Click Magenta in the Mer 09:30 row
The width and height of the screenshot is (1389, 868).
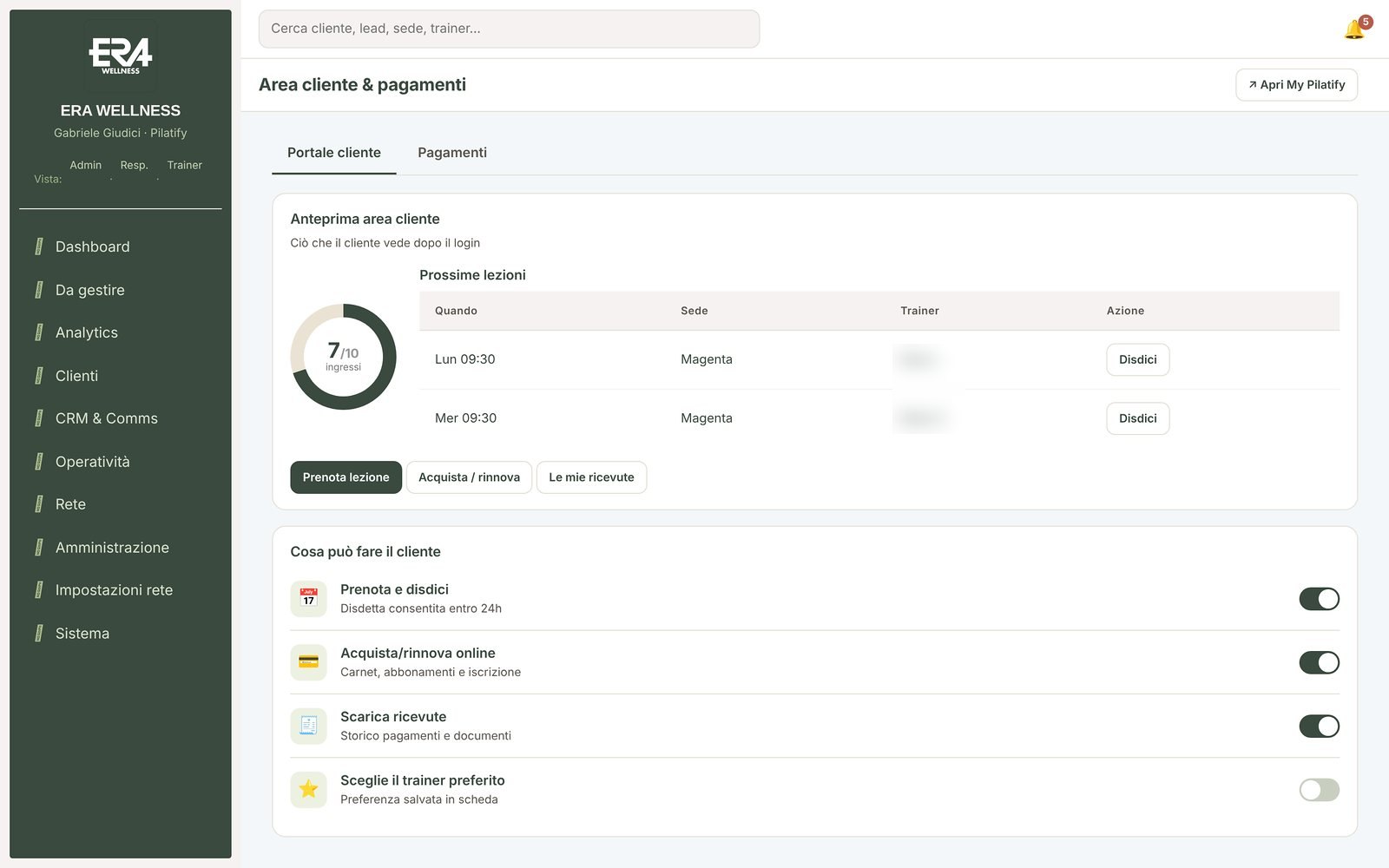pos(707,418)
